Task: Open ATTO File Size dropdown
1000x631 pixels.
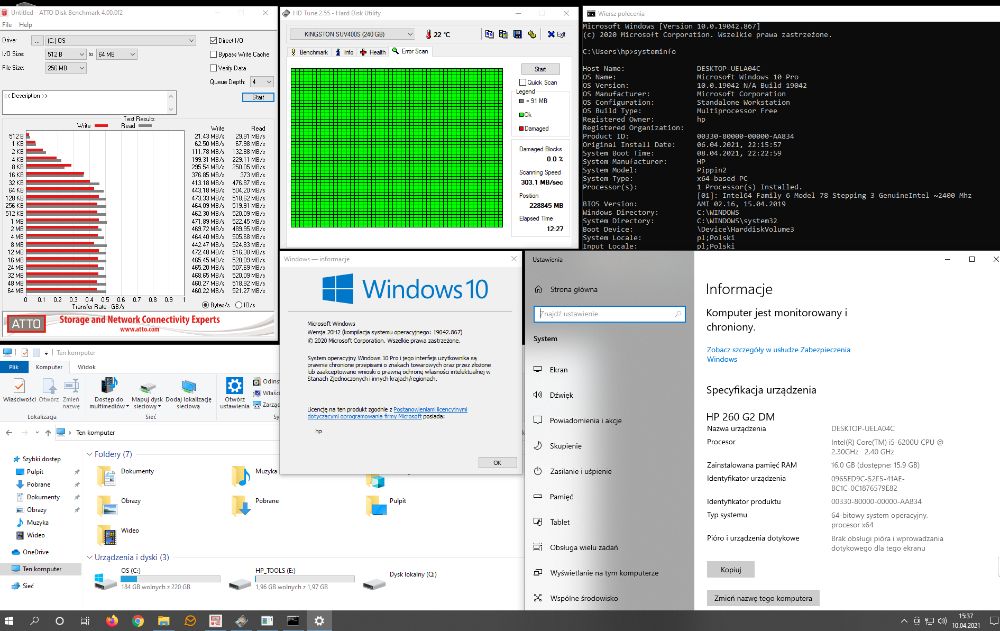Action: [x=65, y=68]
